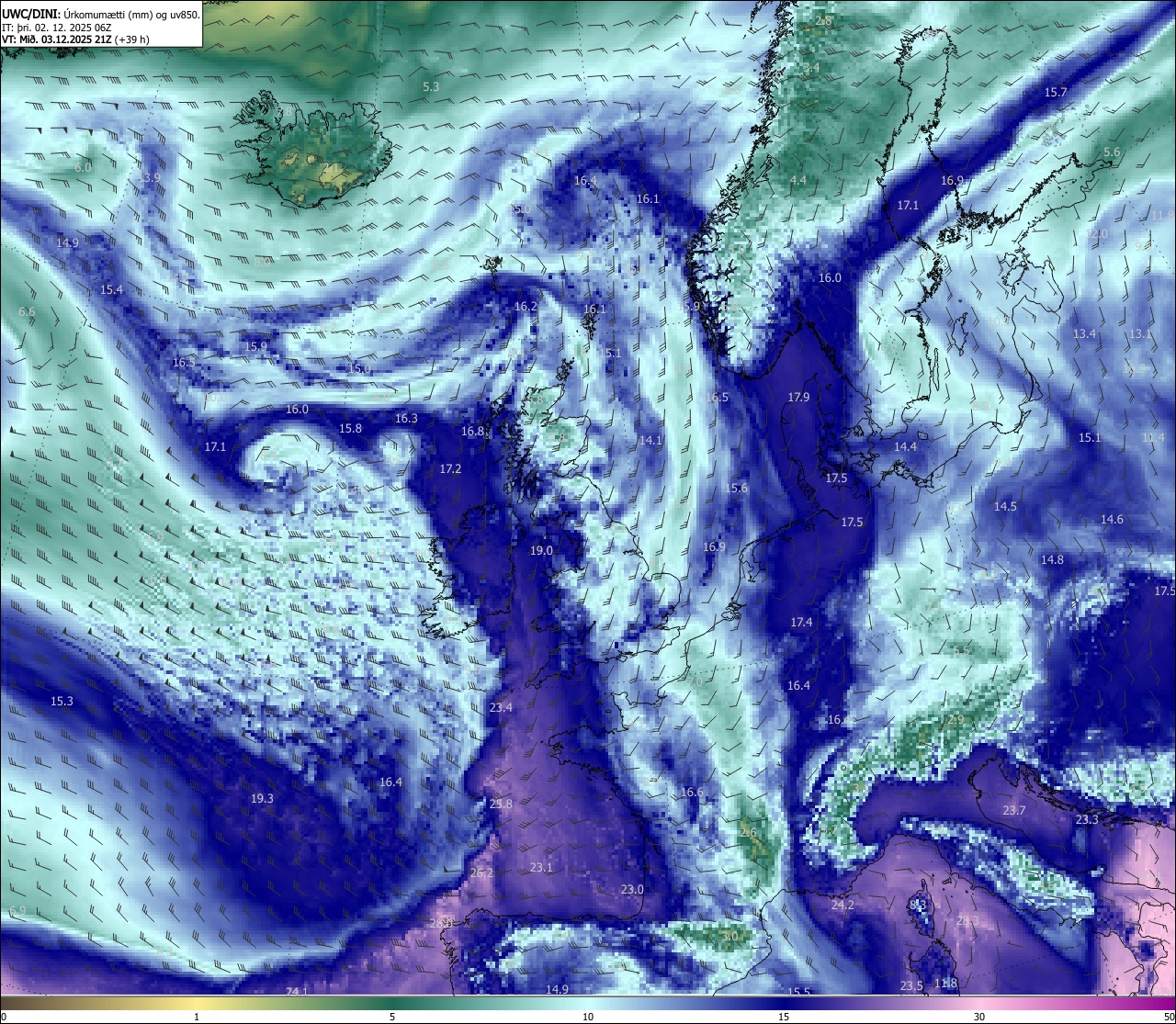The image size is (1176, 1024).
Task: Click the map value label "25.8"
Action: (501, 805)
